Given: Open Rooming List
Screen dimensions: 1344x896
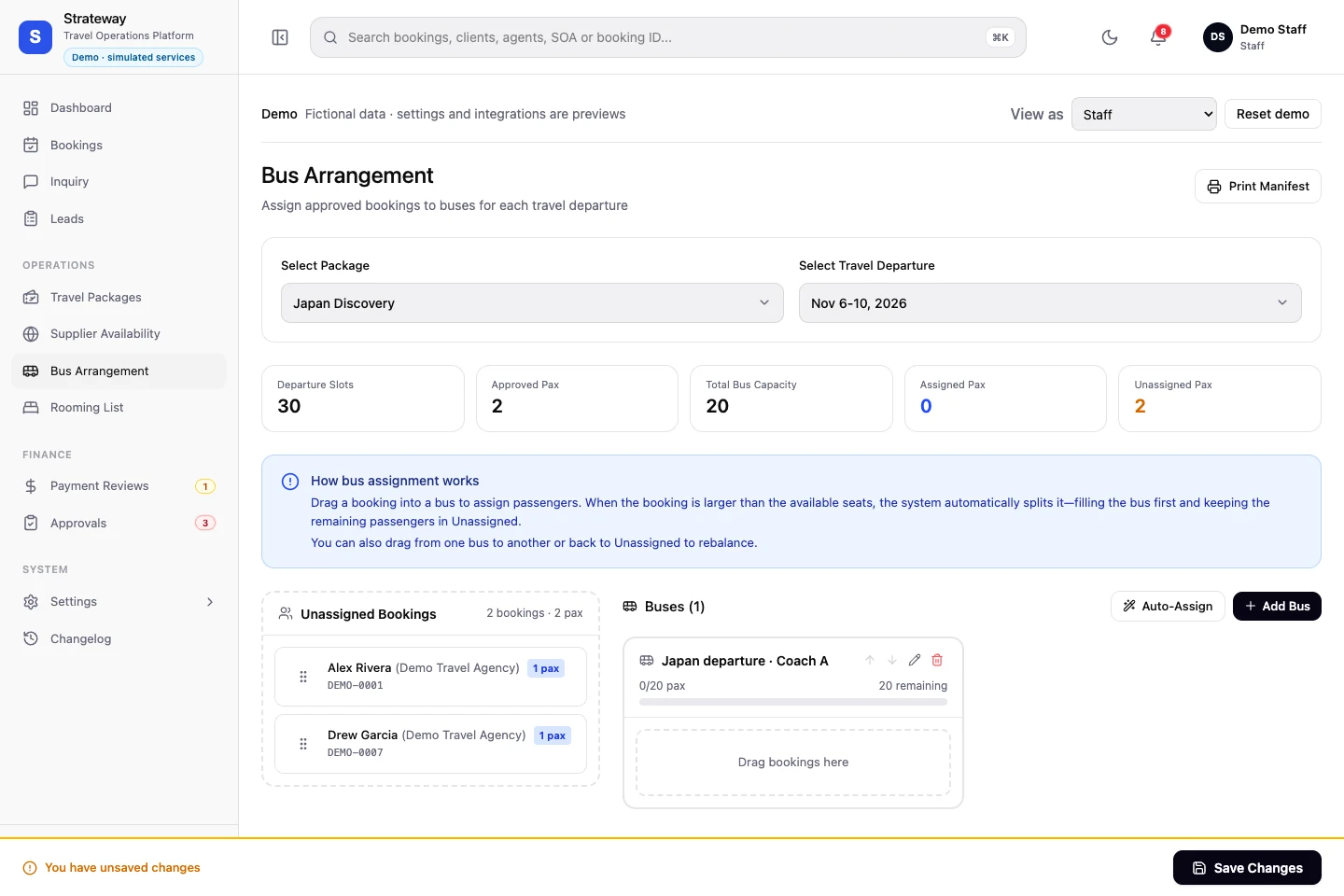Looking at the screenshot, I should [x=119, y=408].
